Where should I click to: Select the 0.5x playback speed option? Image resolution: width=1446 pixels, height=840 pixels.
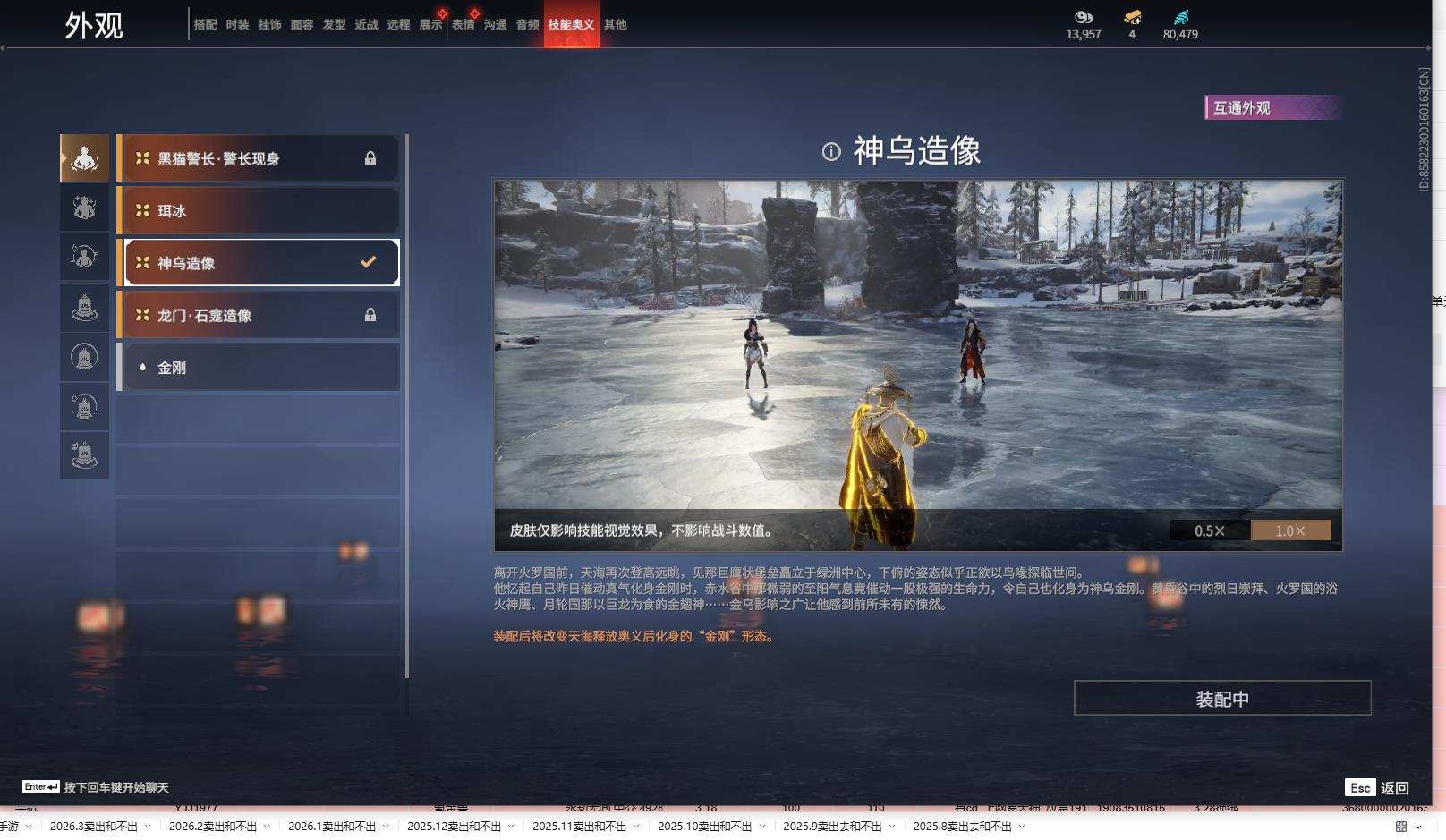1210,530
